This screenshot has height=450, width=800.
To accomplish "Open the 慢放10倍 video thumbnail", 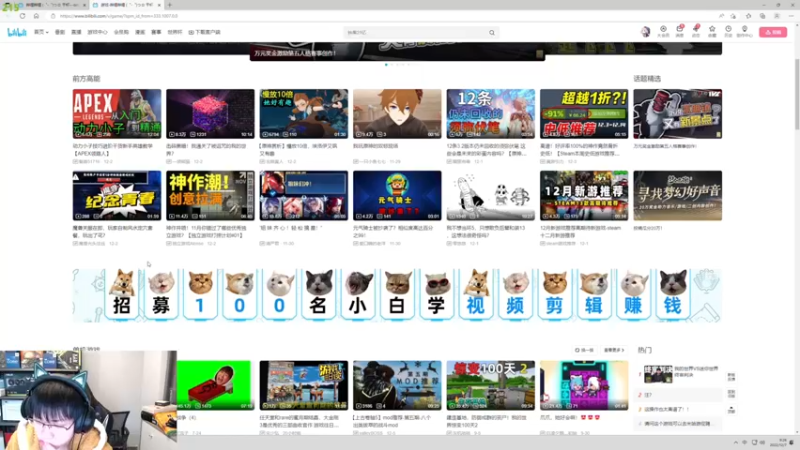I will [304, 114].
